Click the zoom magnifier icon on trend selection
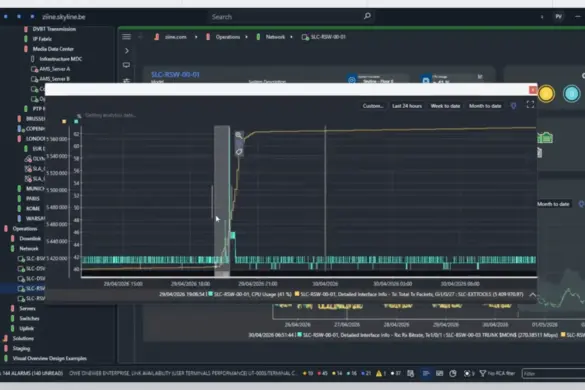Viewport: 585px width, 390px height. (x=239, y=135)
